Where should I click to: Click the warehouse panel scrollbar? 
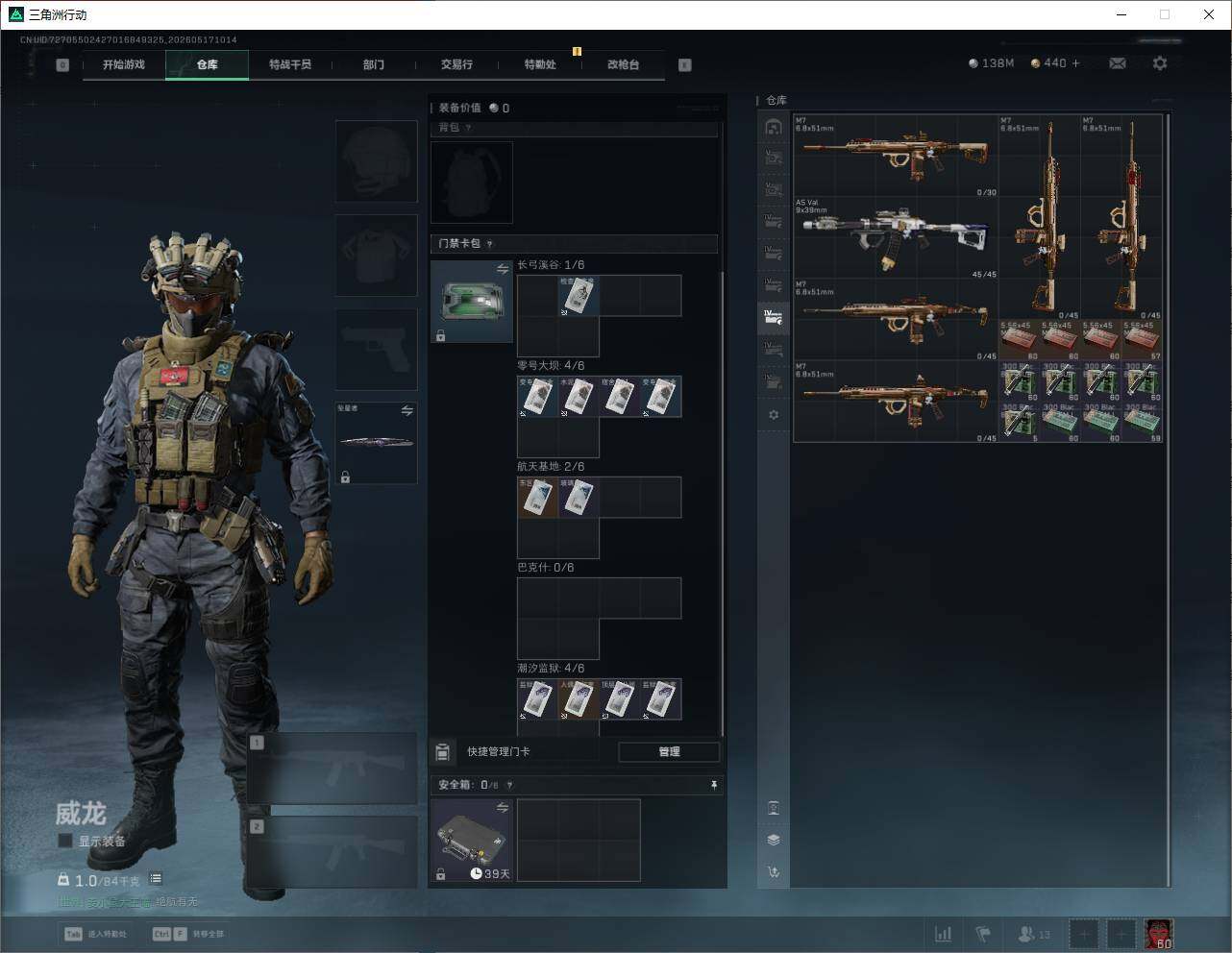(1168, 500)
